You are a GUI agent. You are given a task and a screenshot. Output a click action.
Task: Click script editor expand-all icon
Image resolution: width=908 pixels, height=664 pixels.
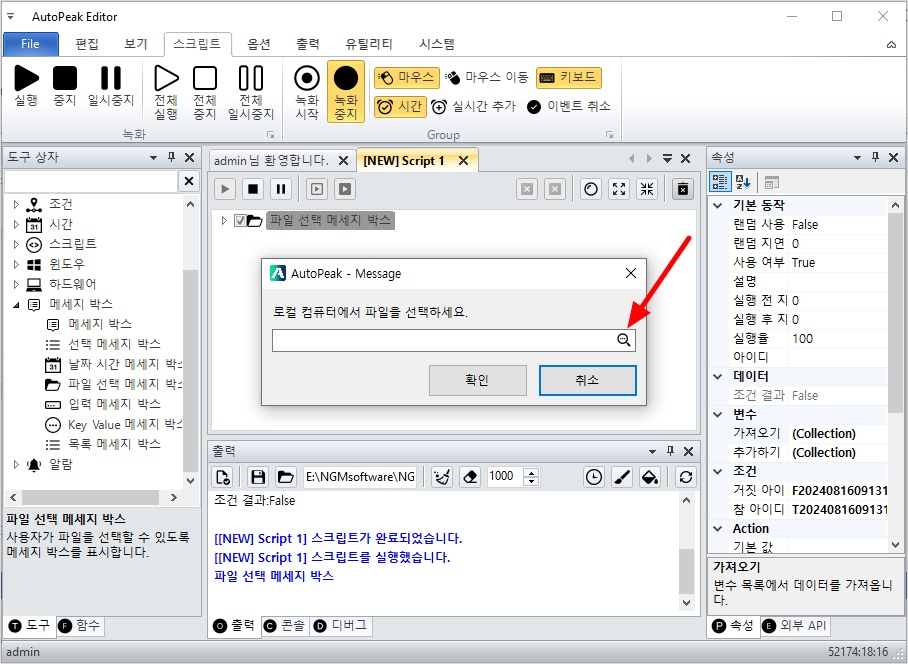pos(619,189)
